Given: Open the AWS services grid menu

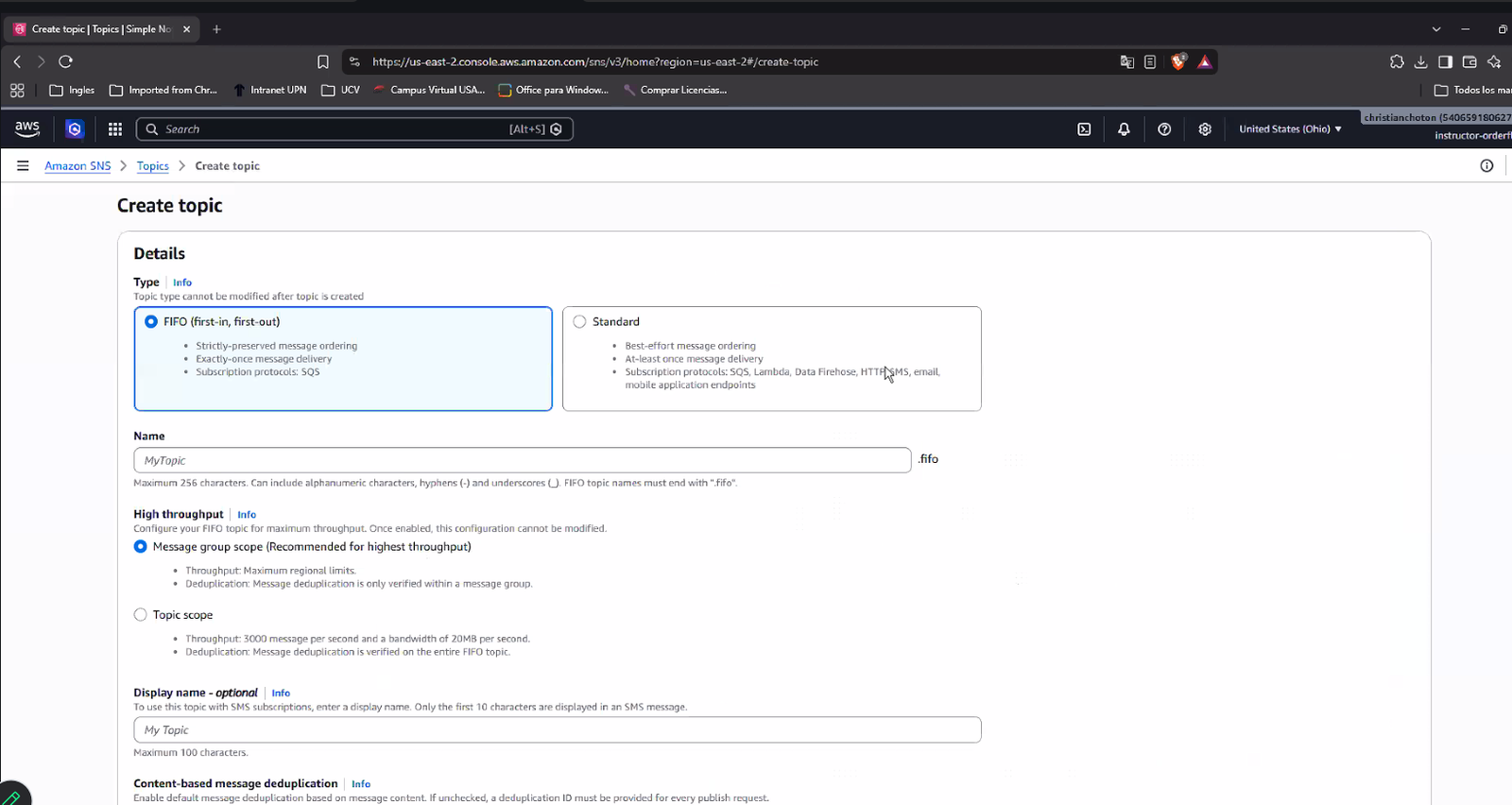Looking at the screenshot, I should point(115,129).
